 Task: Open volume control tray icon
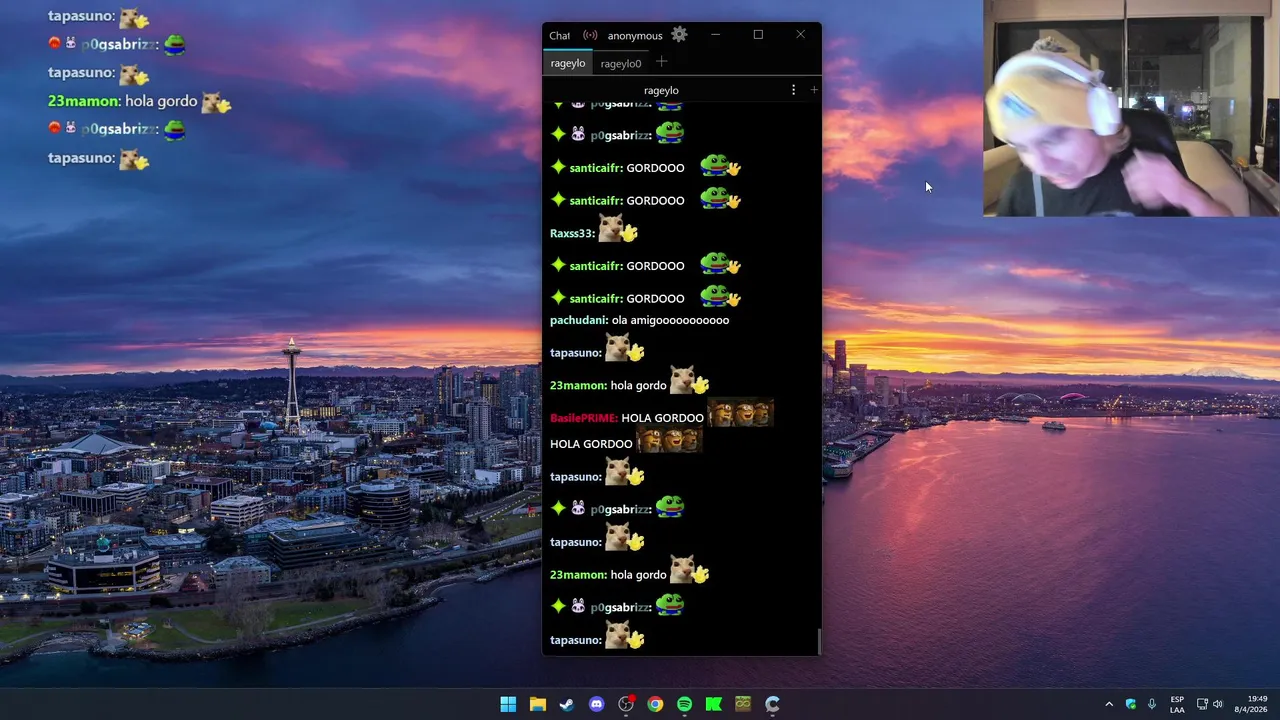click(1218, 704)
